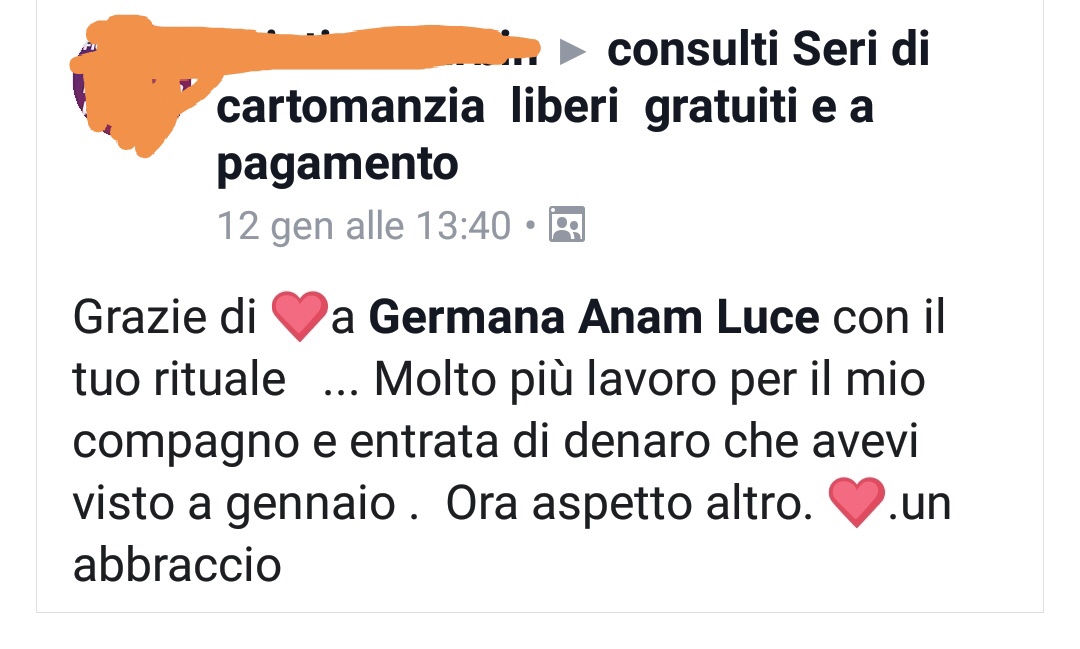Click the text "tuo rituale"
This screenshot has width=1080, height=649.
(179, 379)
